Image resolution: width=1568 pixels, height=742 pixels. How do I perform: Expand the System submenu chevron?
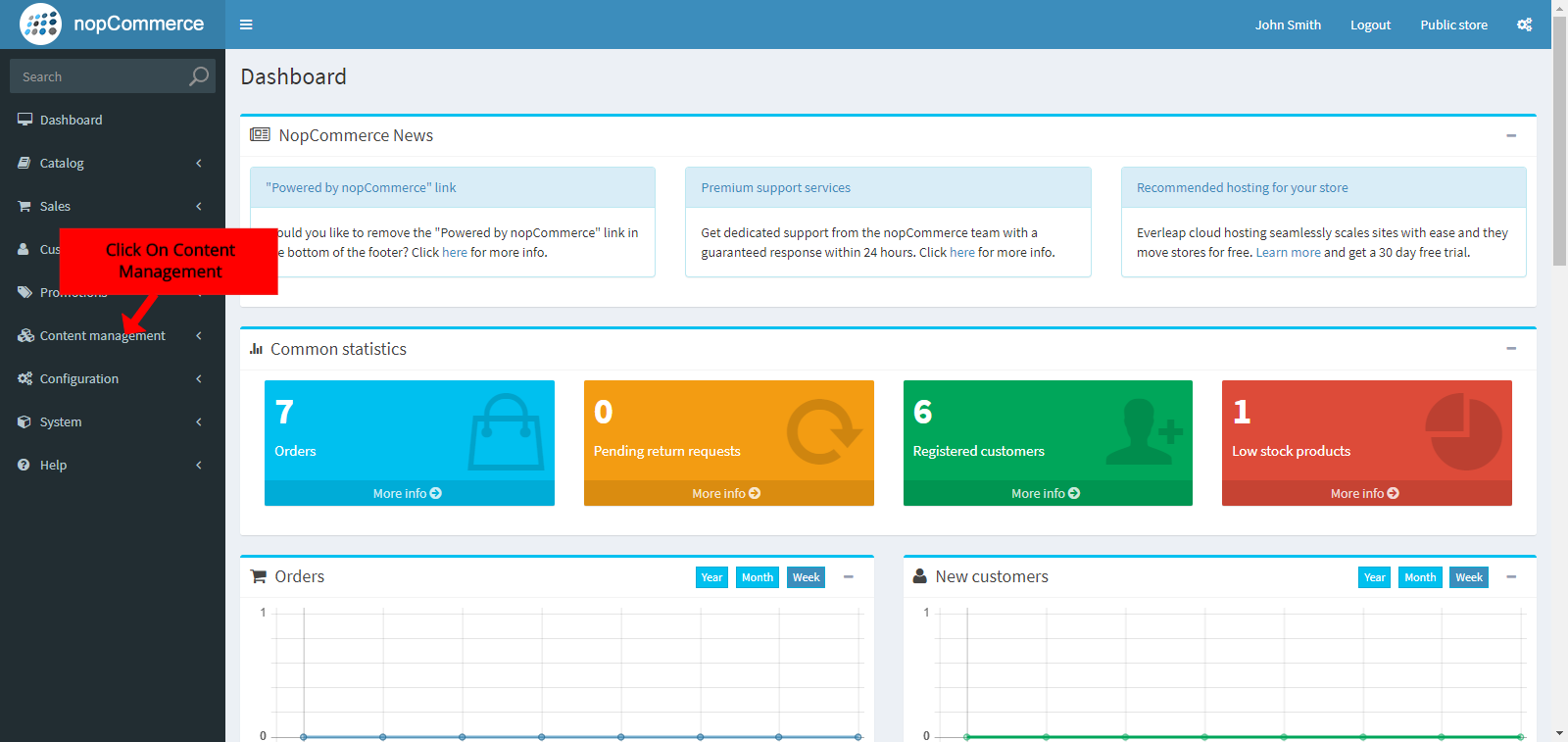[199, 421]
